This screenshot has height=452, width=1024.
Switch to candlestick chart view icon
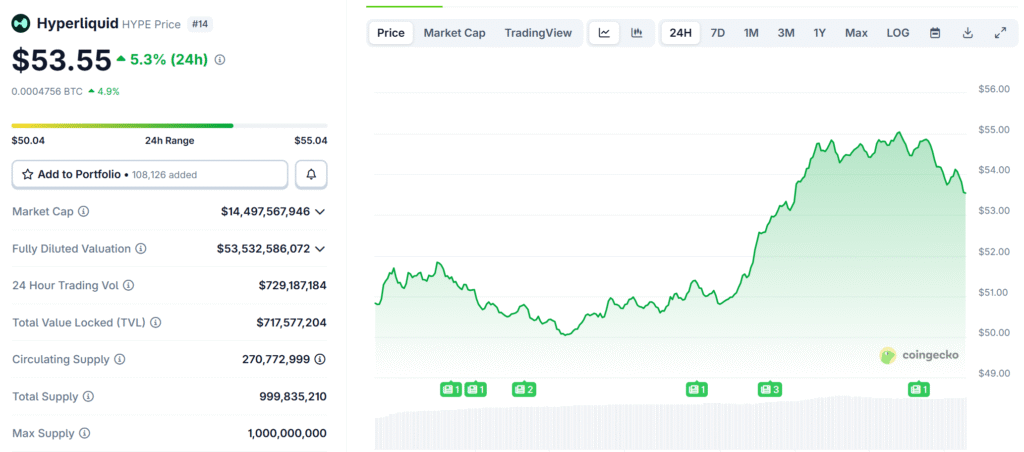(x=637, y=33)
